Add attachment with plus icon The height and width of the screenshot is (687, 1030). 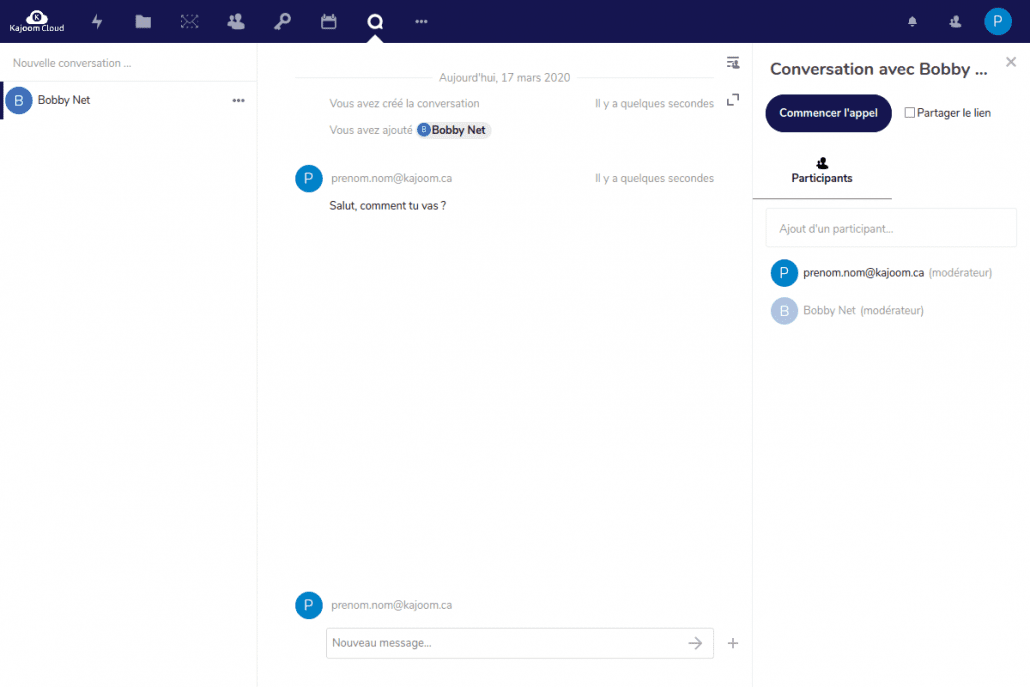click(733, 643)
